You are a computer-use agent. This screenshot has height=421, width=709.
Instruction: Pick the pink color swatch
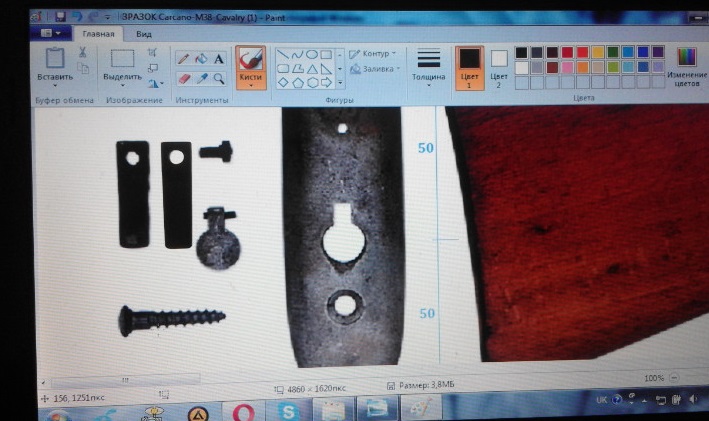coord(567,67)
